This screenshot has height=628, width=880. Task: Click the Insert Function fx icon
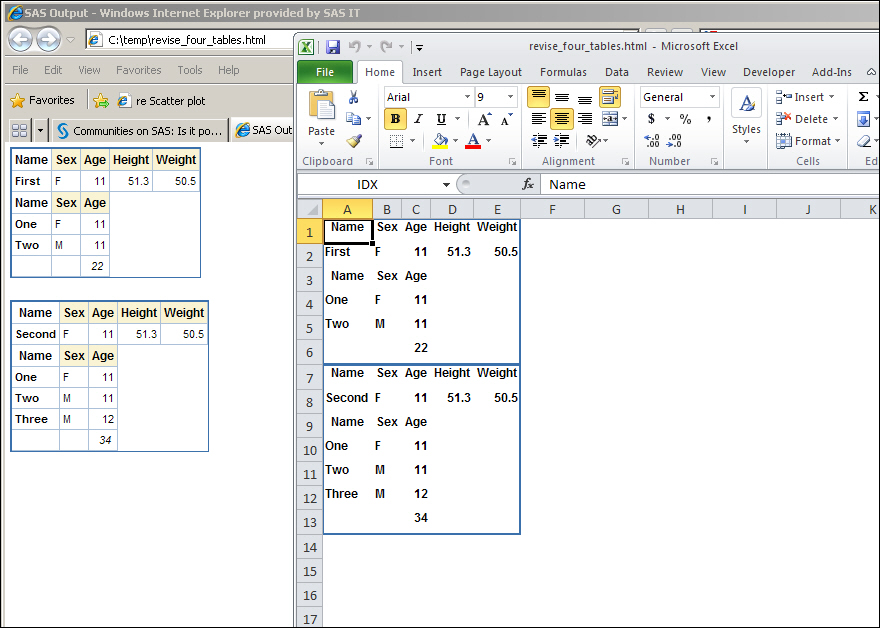(x=528, y=184)
